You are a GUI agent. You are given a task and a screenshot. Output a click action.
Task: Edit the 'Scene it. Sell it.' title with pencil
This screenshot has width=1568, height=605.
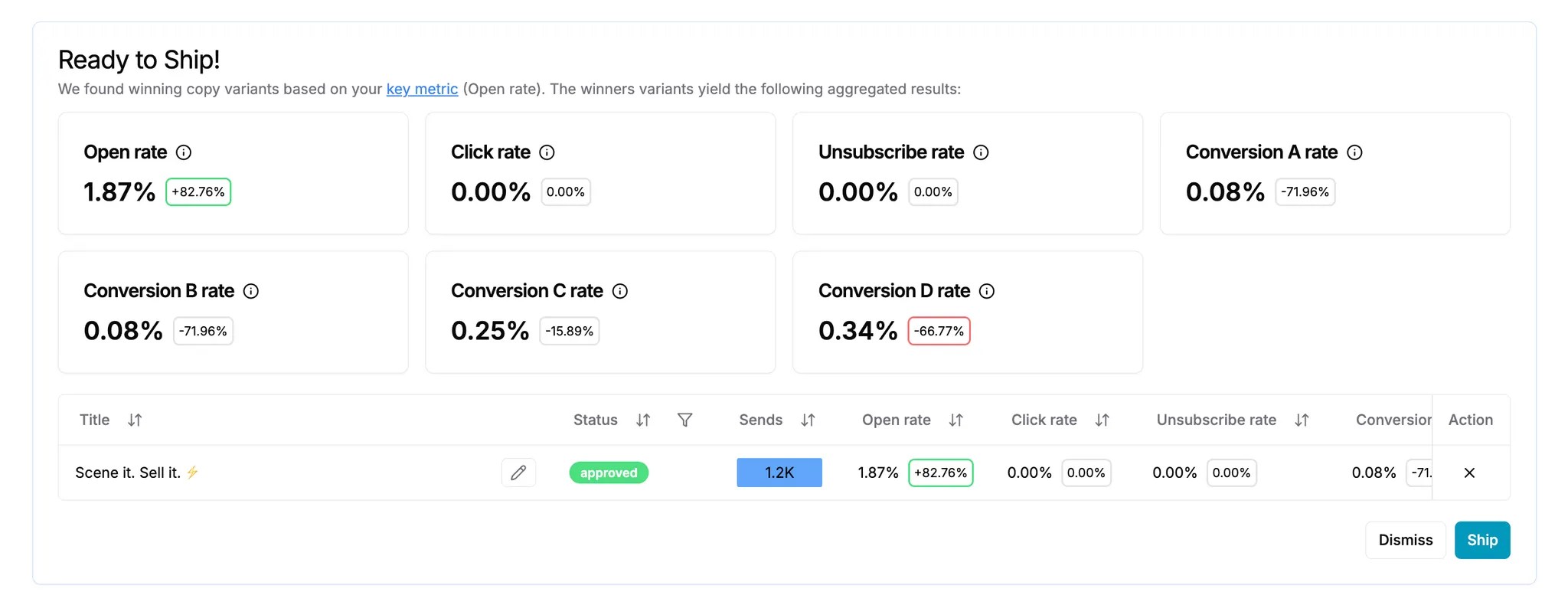(x=518, y=473)
